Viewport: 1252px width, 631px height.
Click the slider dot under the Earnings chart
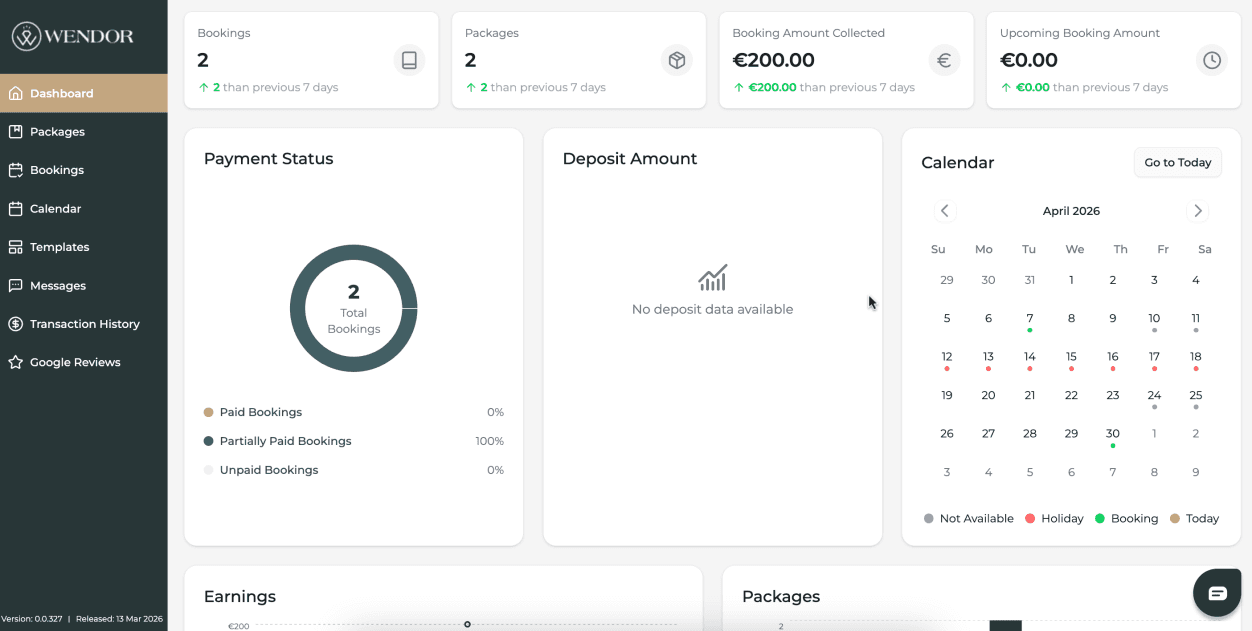[x=467, y=624]
